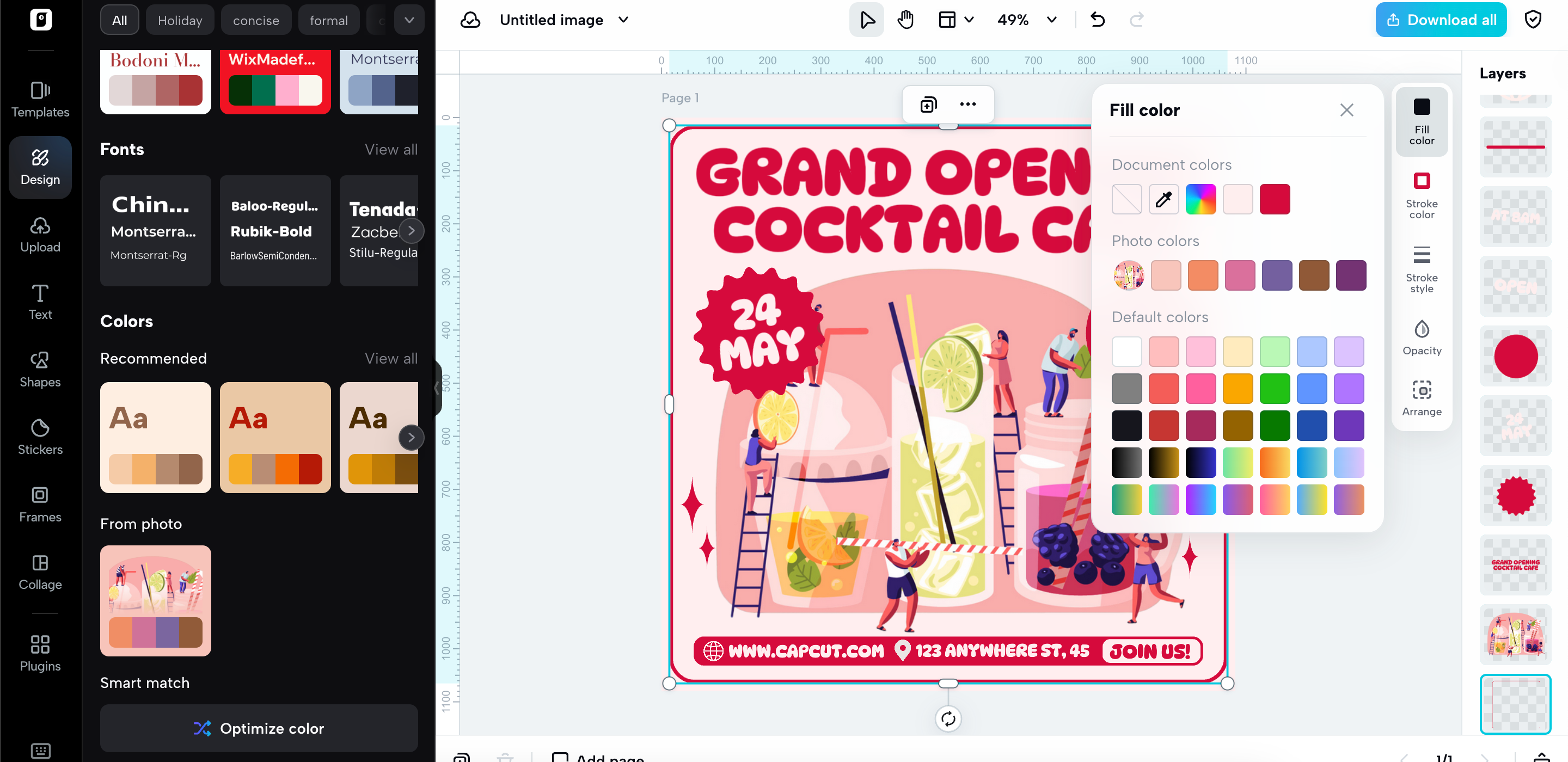Select the Text tool in the sidebar
The image size is (1568, 762).
40,303
